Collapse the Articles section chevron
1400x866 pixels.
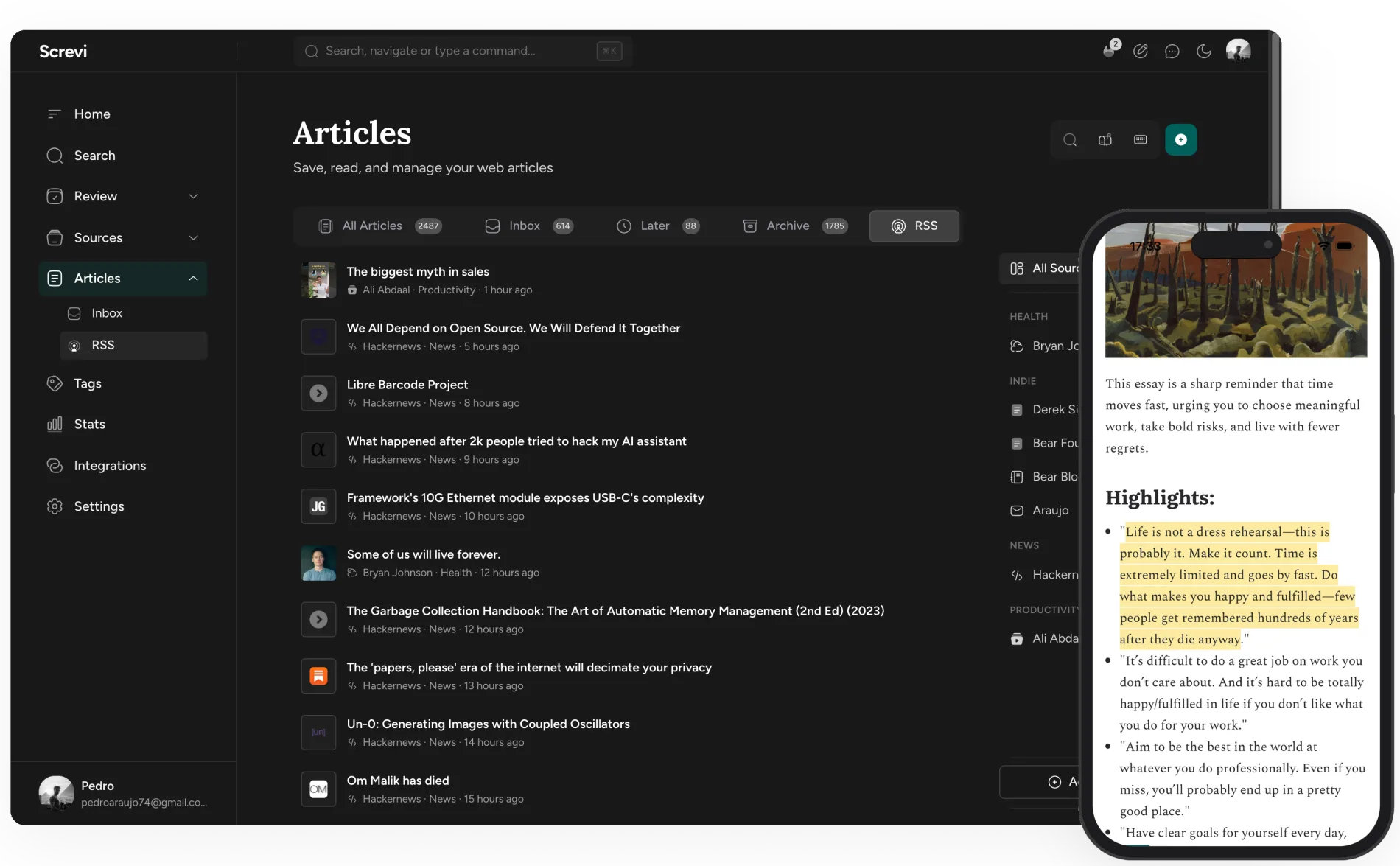tap(193, 279)
